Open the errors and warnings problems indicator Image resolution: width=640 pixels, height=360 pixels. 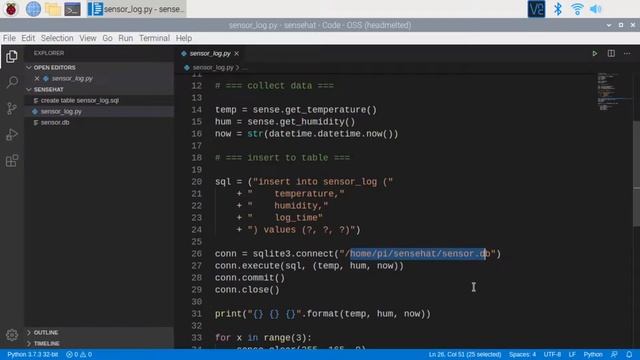click(x=79, y=354)
